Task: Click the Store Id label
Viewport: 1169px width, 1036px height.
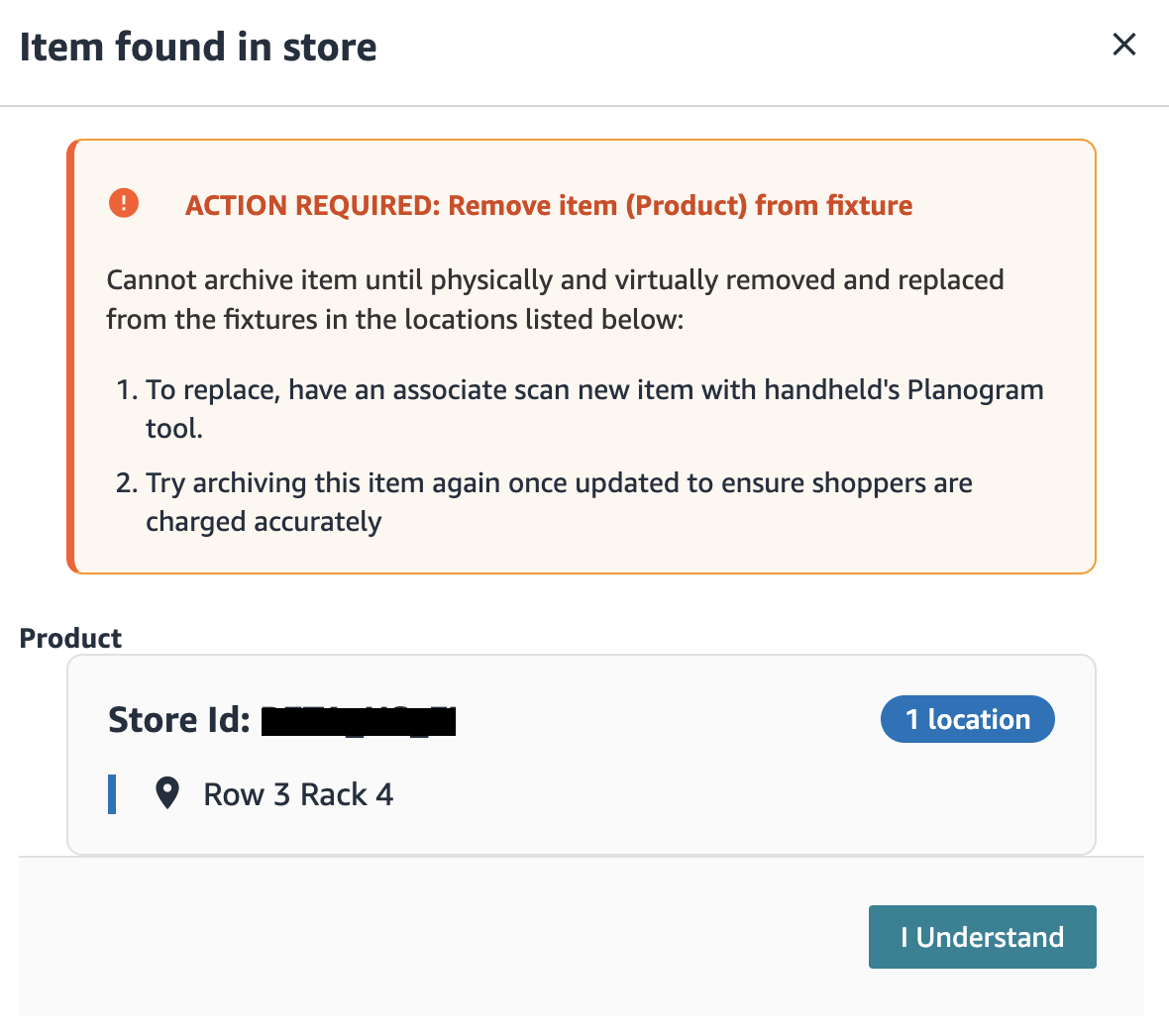Action: click(179, 720)
